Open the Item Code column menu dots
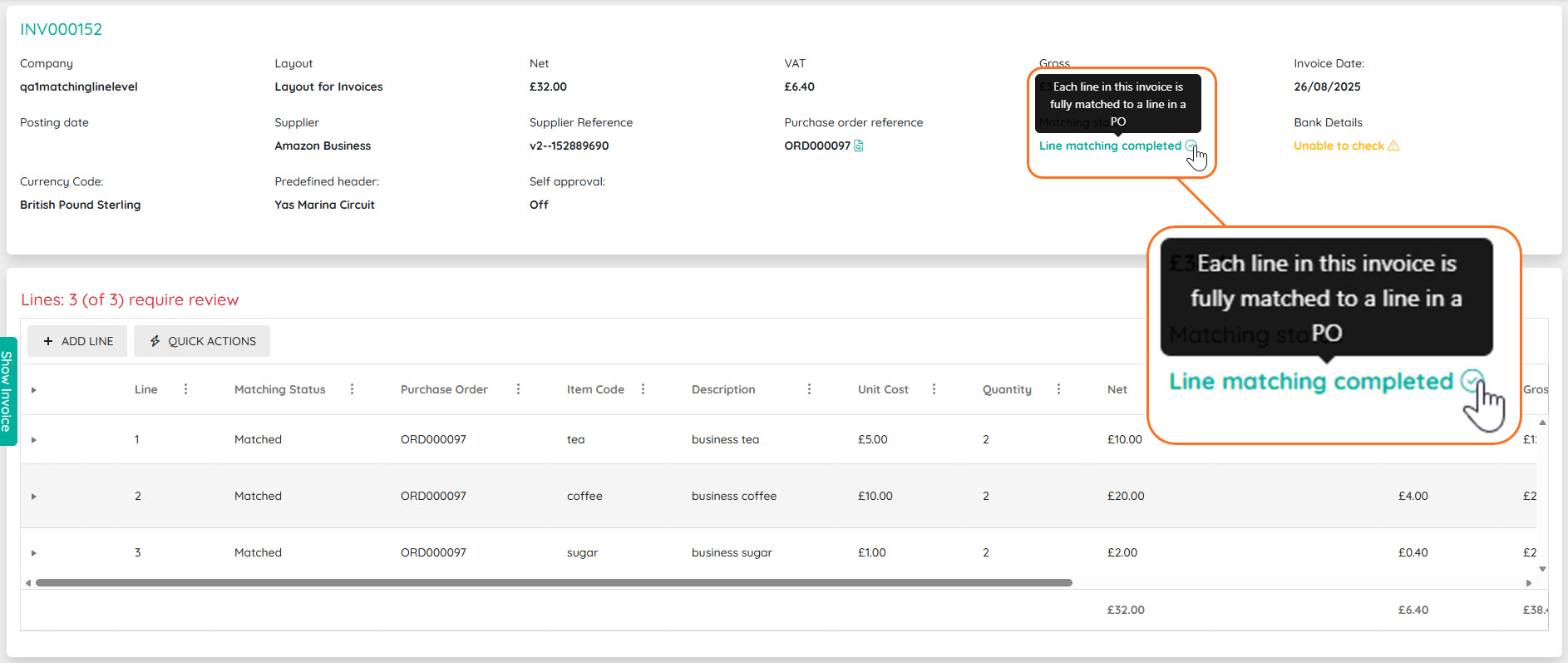The width and height of the screenshot is (1568, 663). point(643,389)
